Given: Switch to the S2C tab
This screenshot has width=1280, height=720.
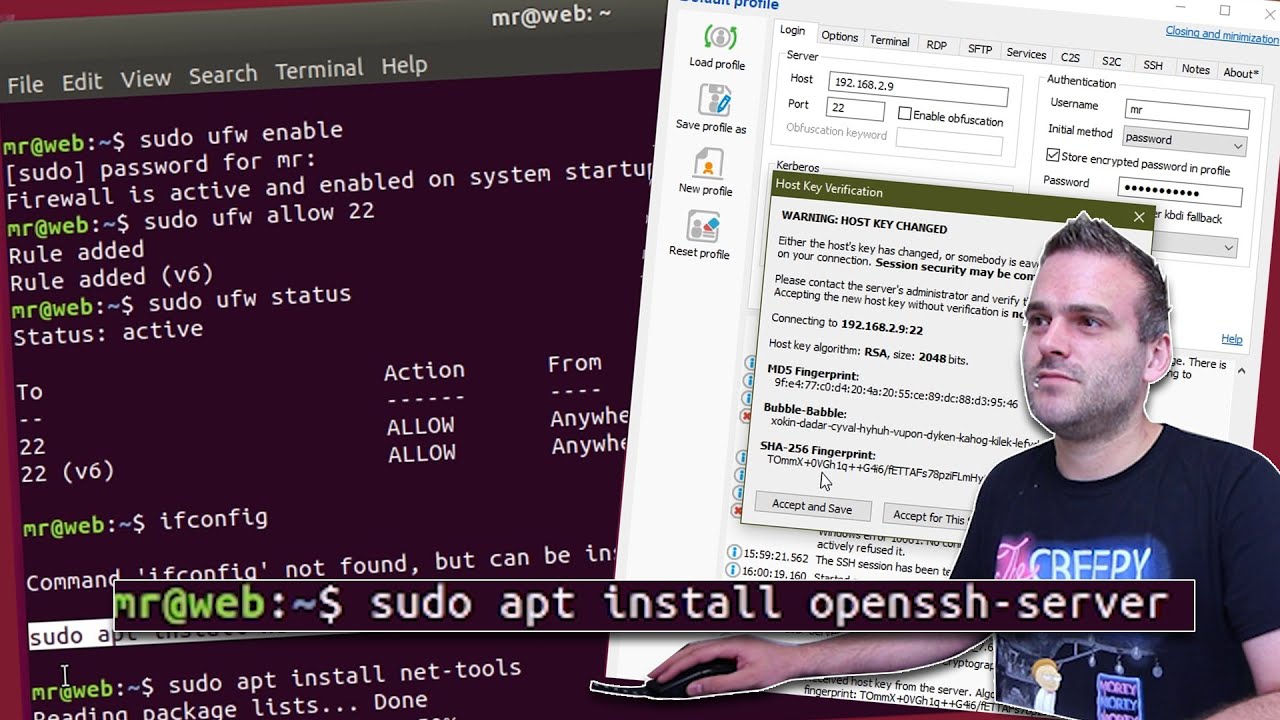Looking at the screenshot, I should [1111, 62].
